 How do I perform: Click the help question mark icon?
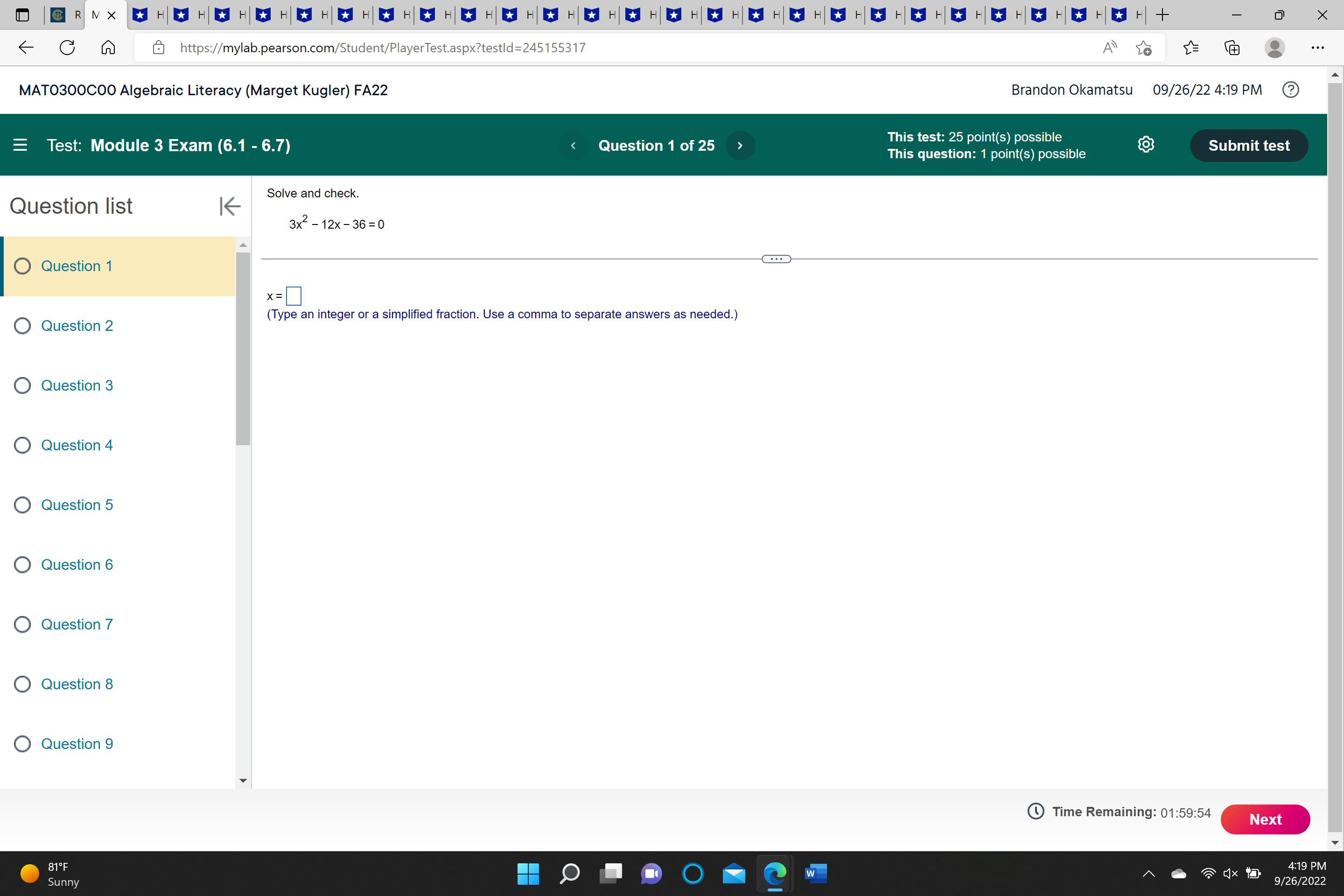point(1290,90)
